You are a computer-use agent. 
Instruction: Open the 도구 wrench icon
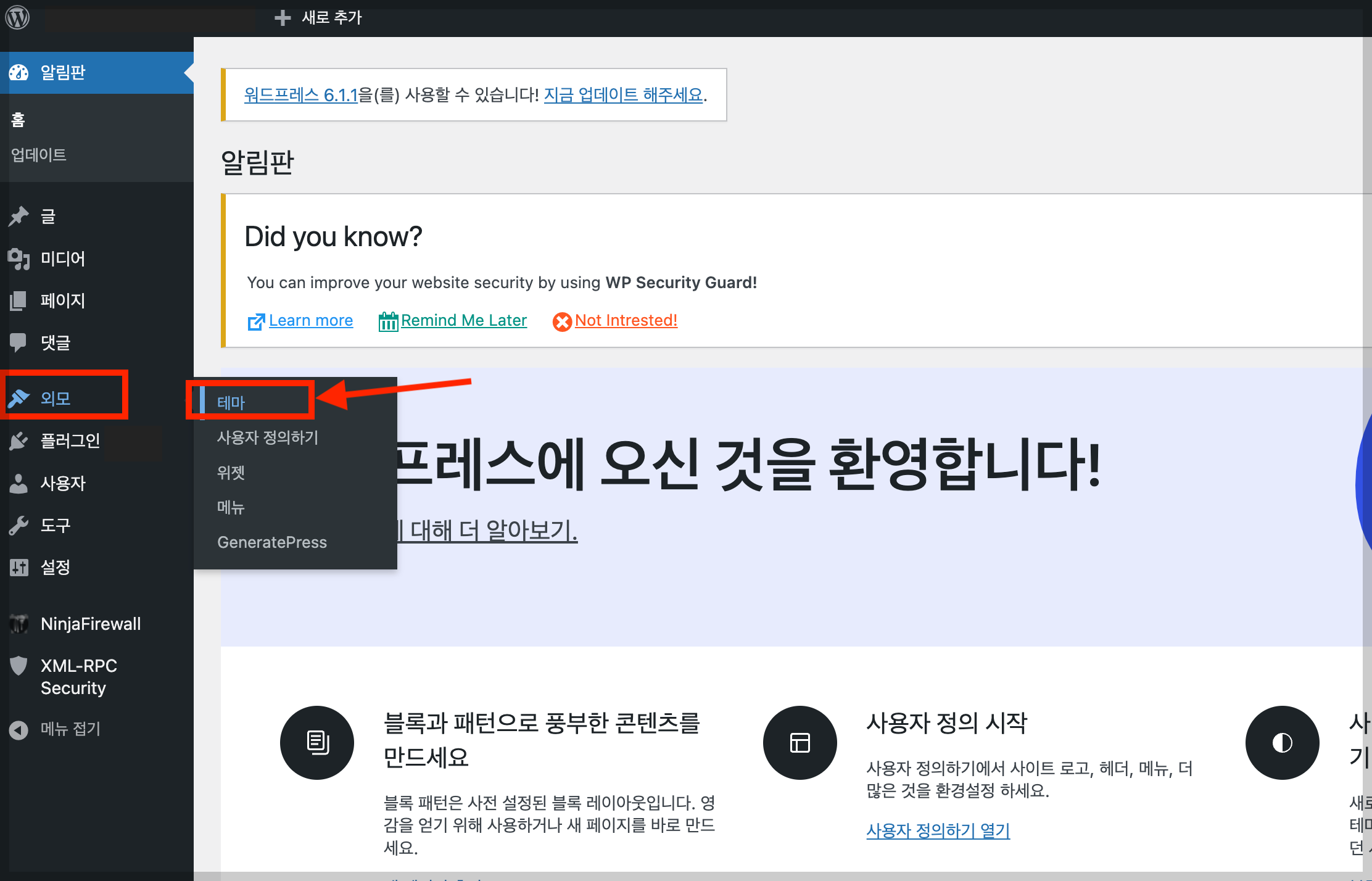coord(19,525)
